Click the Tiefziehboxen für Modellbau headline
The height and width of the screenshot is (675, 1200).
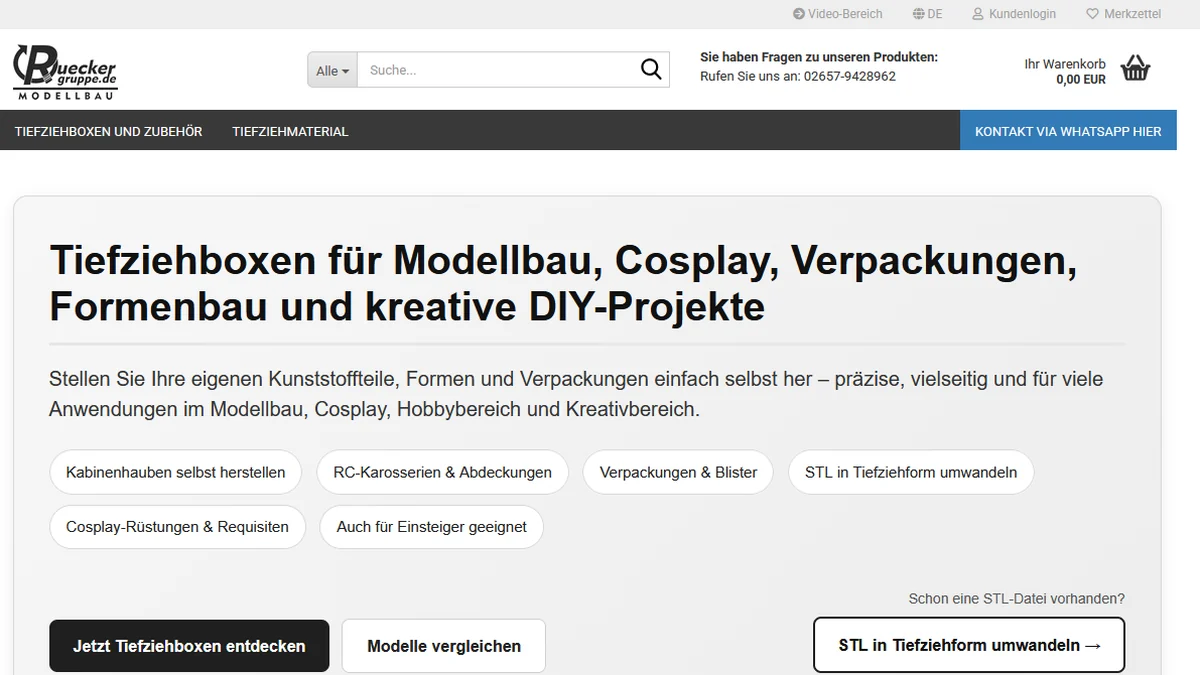(564, 283)
